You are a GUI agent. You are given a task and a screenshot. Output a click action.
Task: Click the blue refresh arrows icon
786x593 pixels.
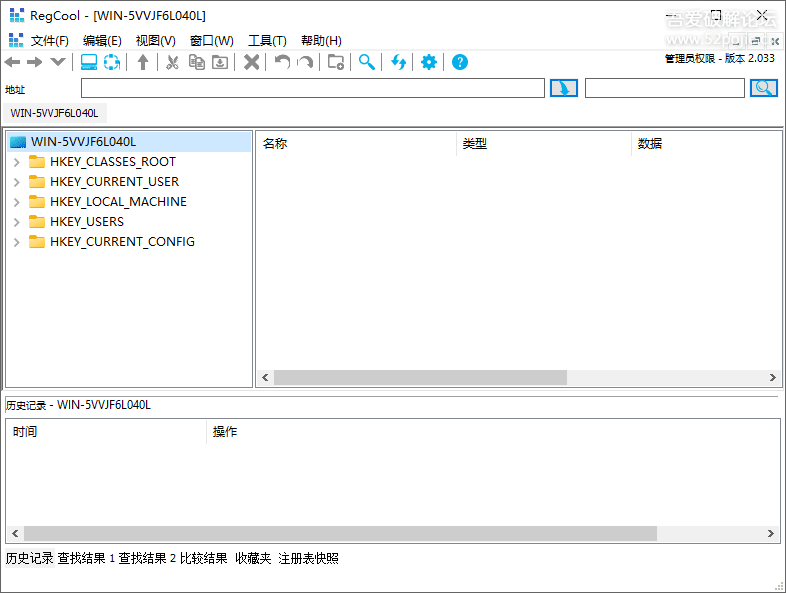(399, 62)
